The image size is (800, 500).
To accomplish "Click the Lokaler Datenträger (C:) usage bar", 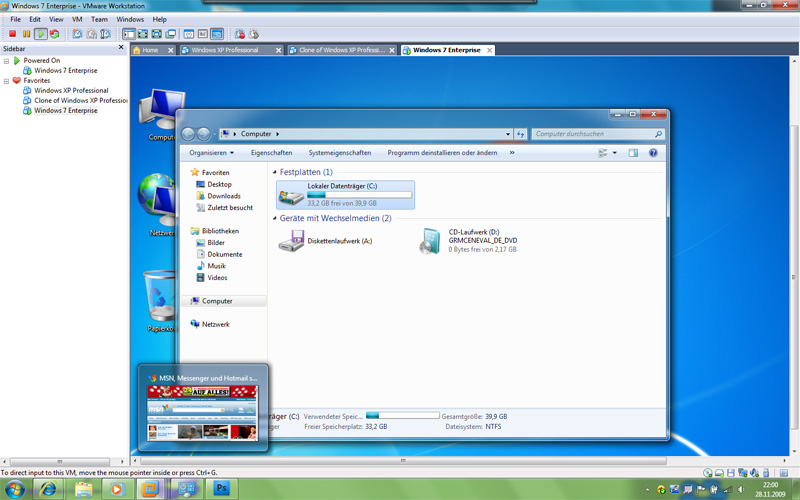I will point(359,194).
